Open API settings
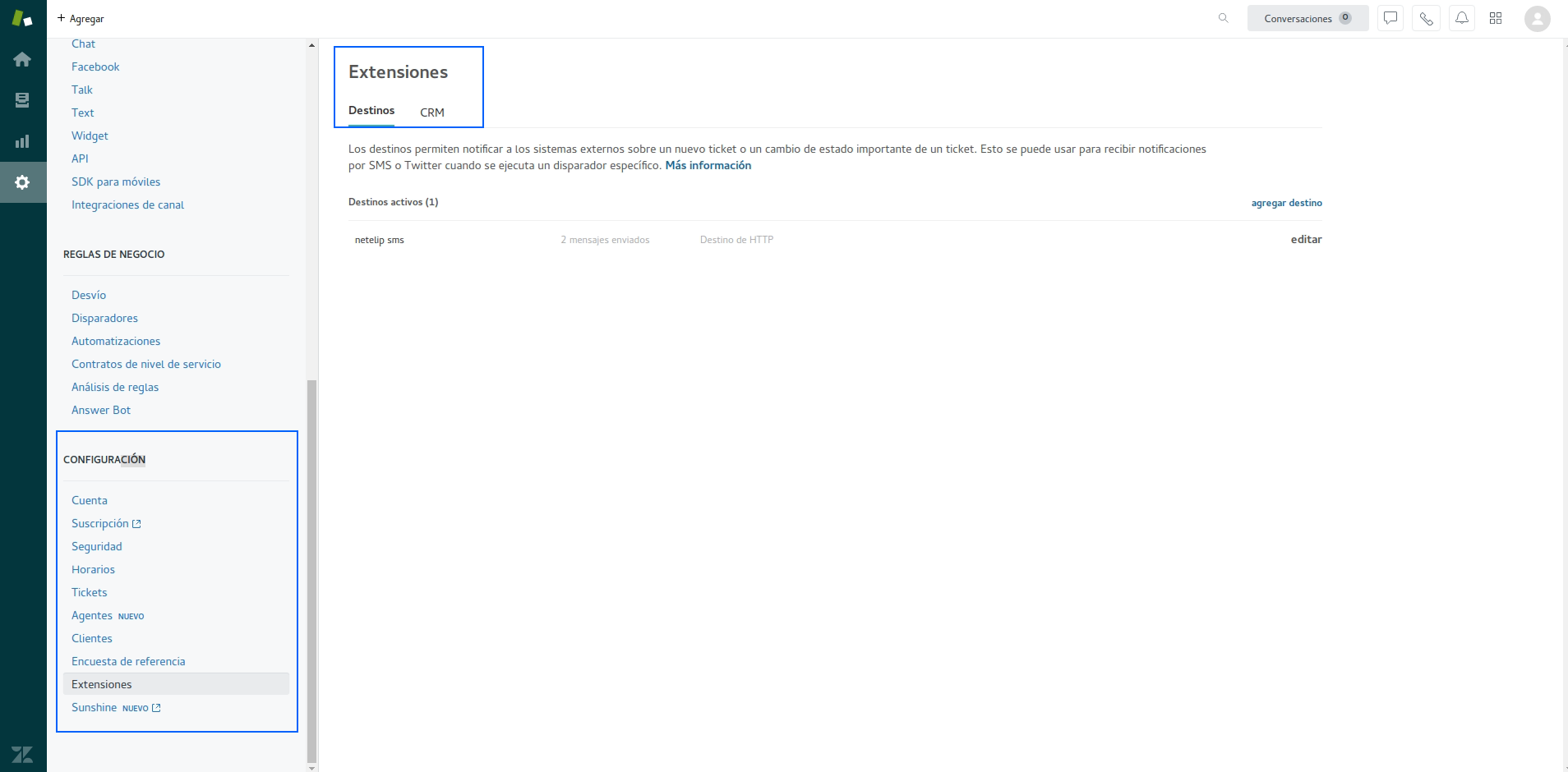This screenshot has width=1568, height=772. 80,159
